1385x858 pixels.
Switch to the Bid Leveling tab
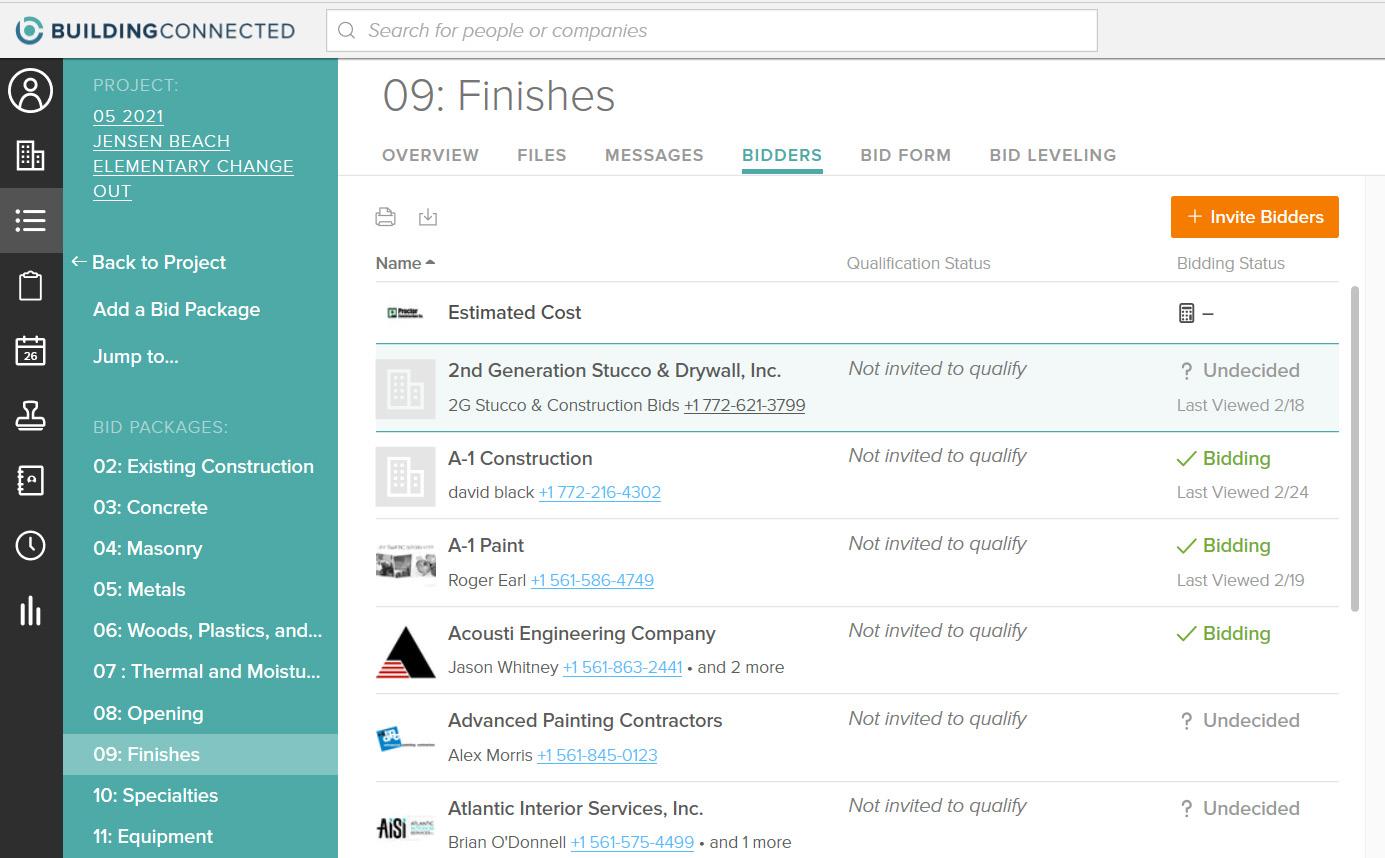click(1053, 155)
